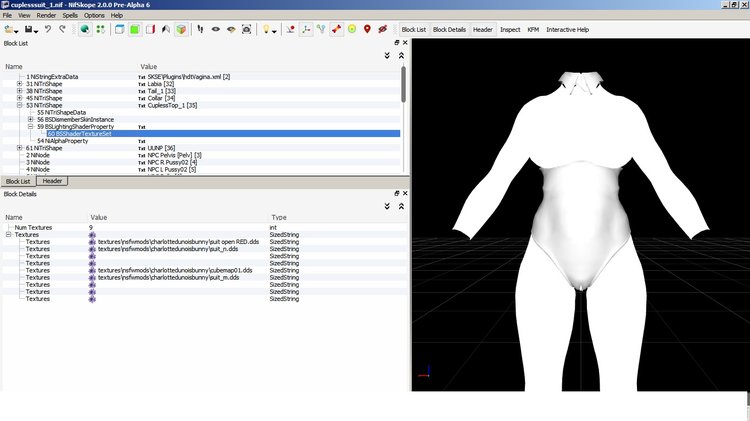This screenshot has height=421, width=750.
Task: Toggle the red and yellow bone icon
Action: pos(336,30)
